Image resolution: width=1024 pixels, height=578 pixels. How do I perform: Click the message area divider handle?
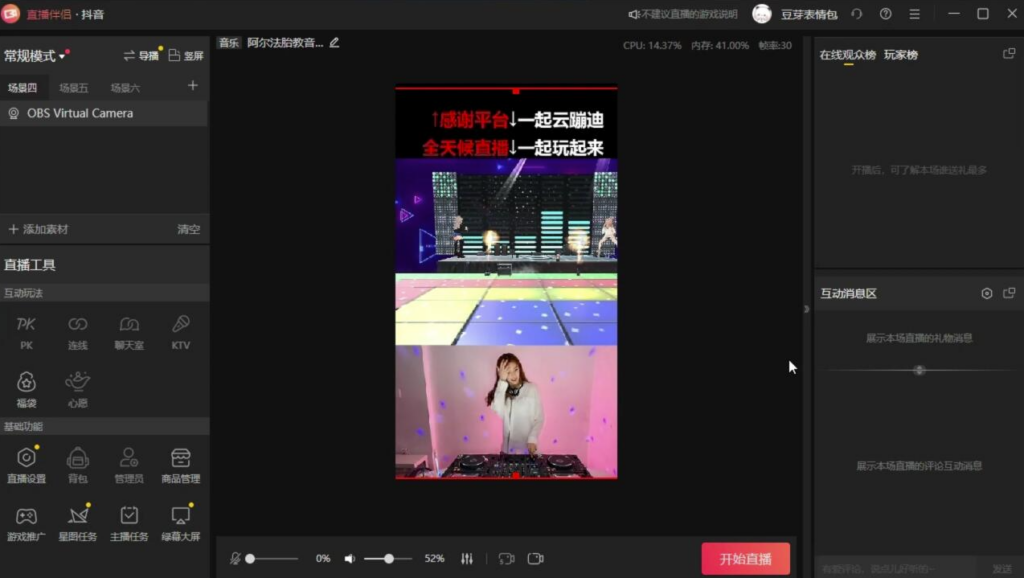coord(920,370)
